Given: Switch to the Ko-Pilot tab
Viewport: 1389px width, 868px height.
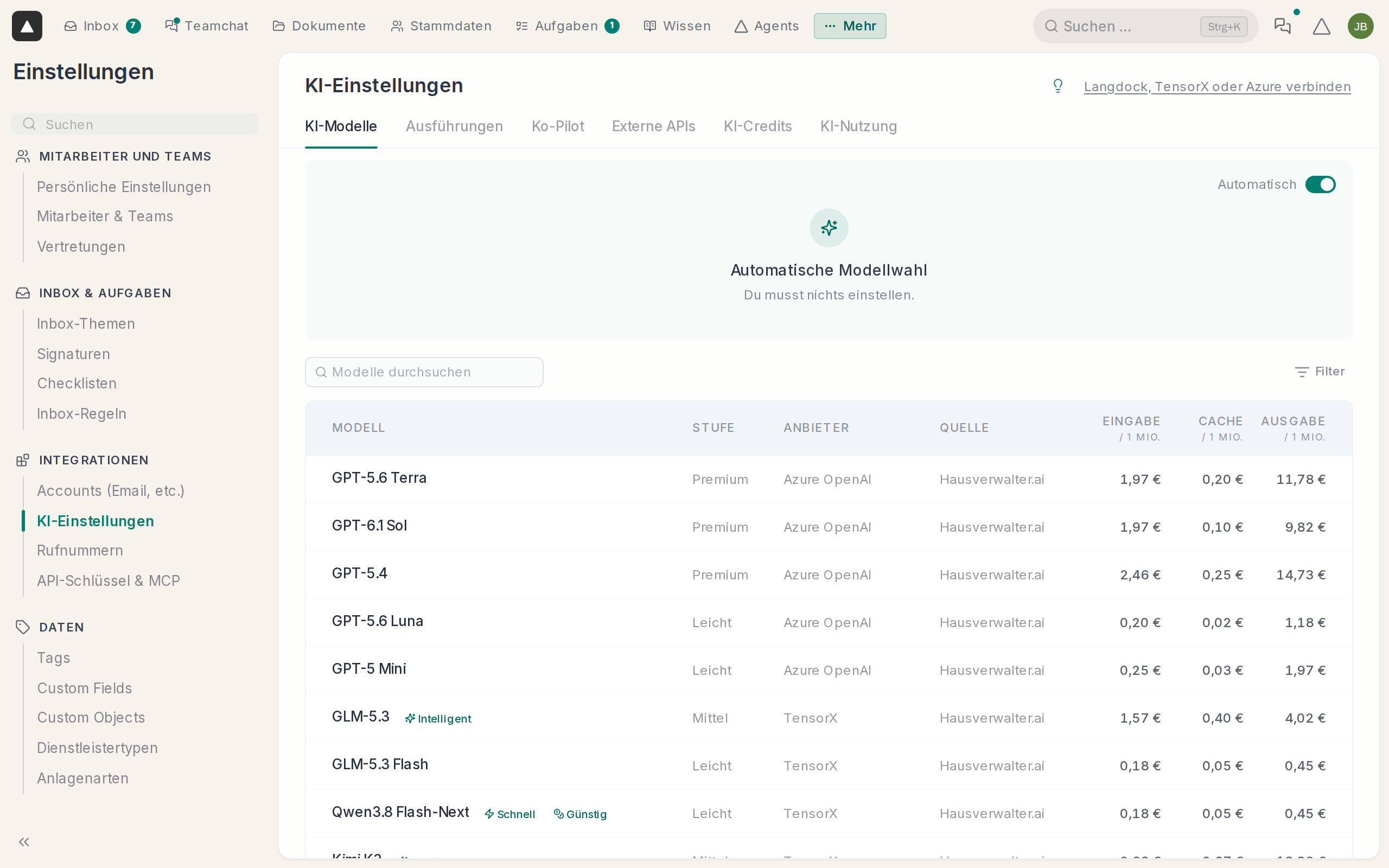Looking at the screenshot, I should 557,126.
